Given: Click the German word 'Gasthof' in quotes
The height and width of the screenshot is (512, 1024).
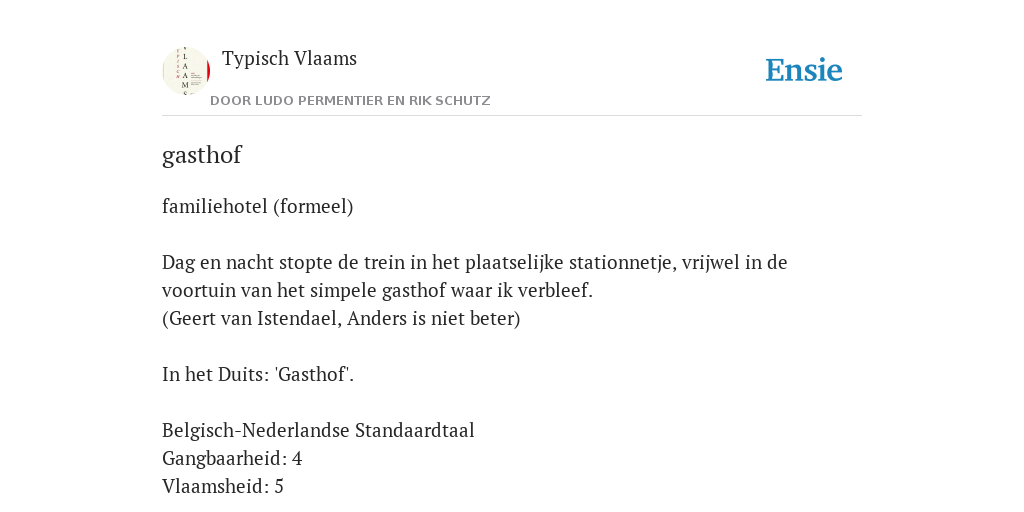Looking at the screenshot, I should [x=313, y=375].
